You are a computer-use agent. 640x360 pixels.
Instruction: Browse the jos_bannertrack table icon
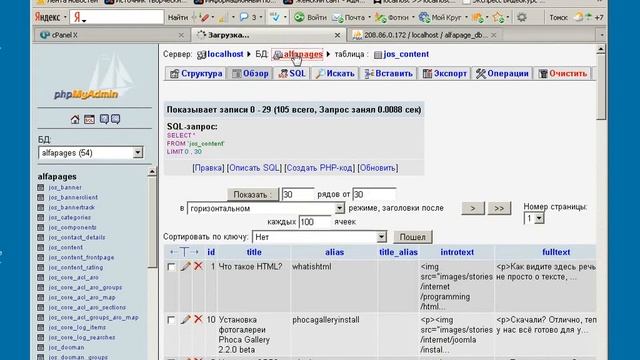(41, 207)
